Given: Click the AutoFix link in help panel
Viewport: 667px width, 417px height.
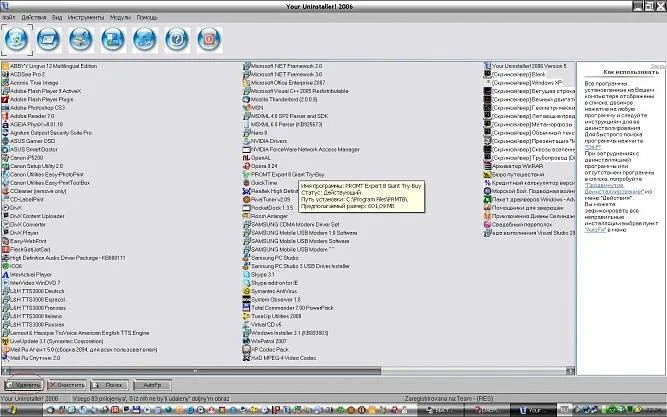Looking at the screenshot, I should [595, 230].
